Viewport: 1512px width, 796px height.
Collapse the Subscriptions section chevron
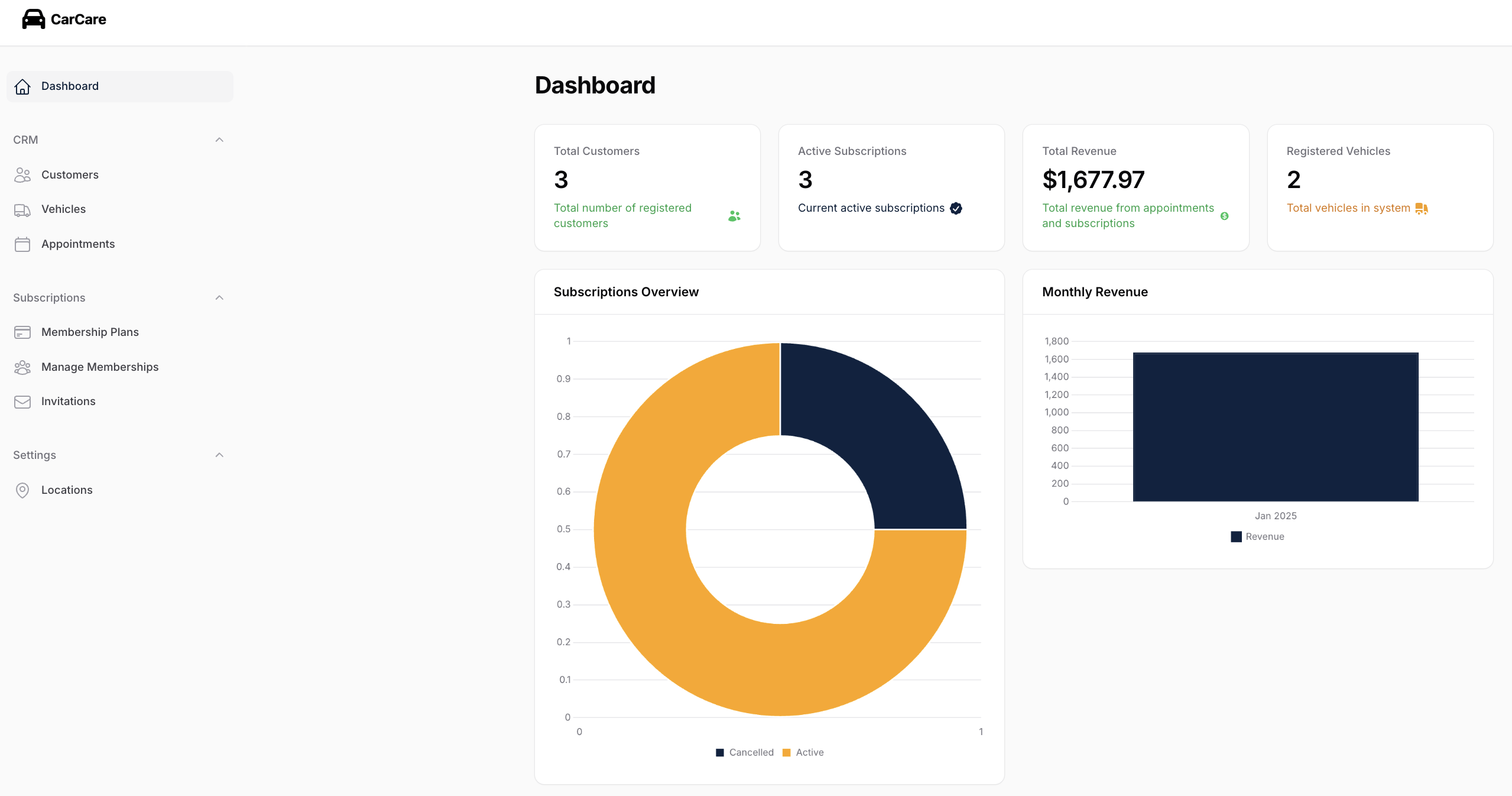[x=219, y=298]
